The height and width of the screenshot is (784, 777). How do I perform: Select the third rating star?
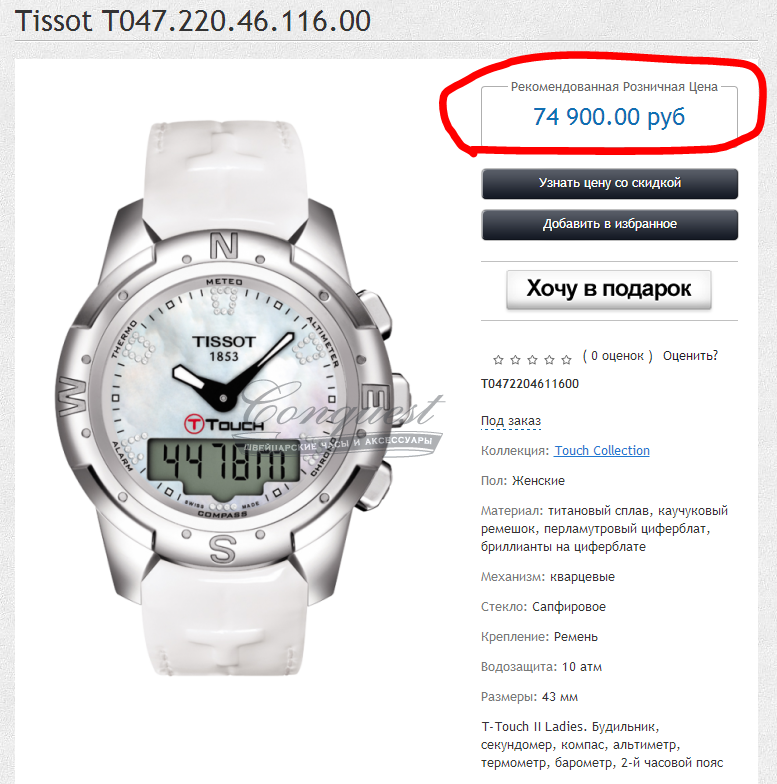[532, 360]
